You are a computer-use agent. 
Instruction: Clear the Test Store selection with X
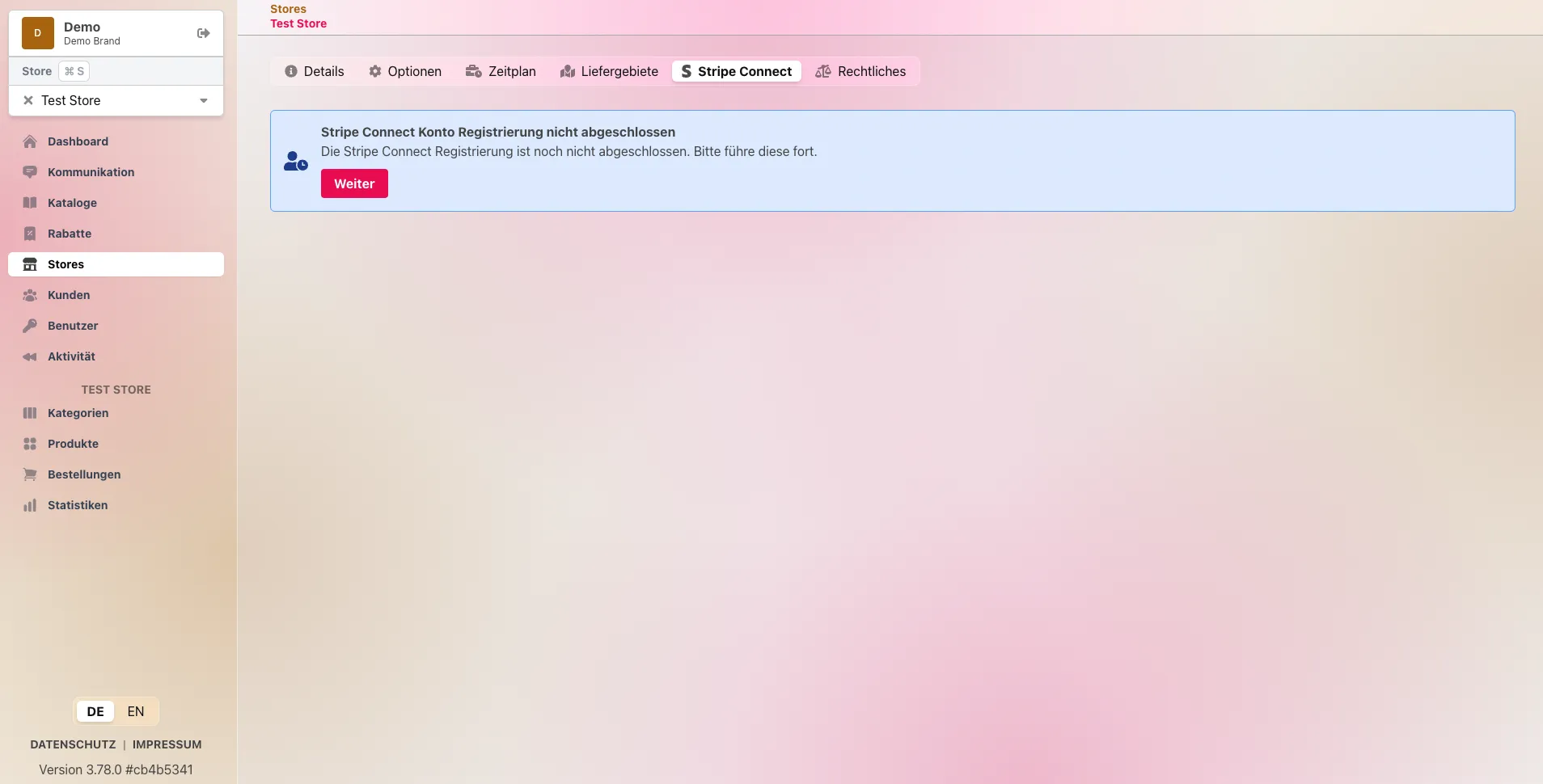(x=28, y=100)
